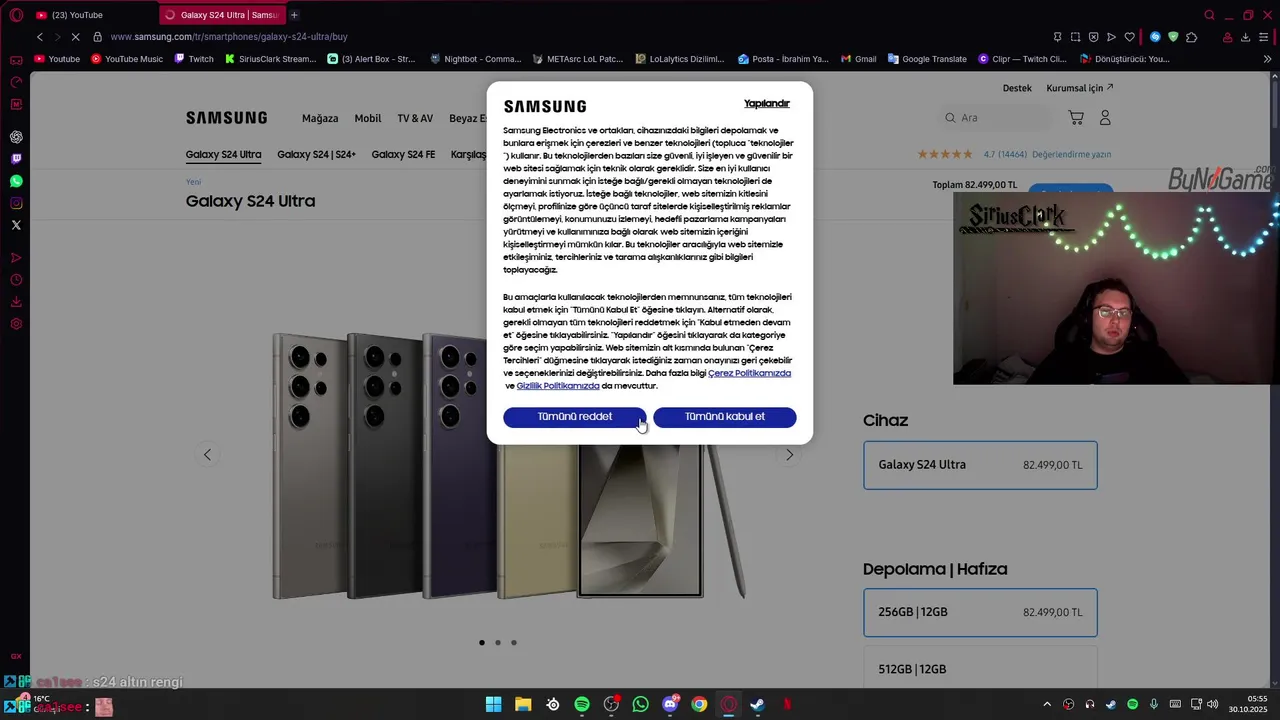
Task: Open the Opera main menu logo
Action: coord(14,15)
